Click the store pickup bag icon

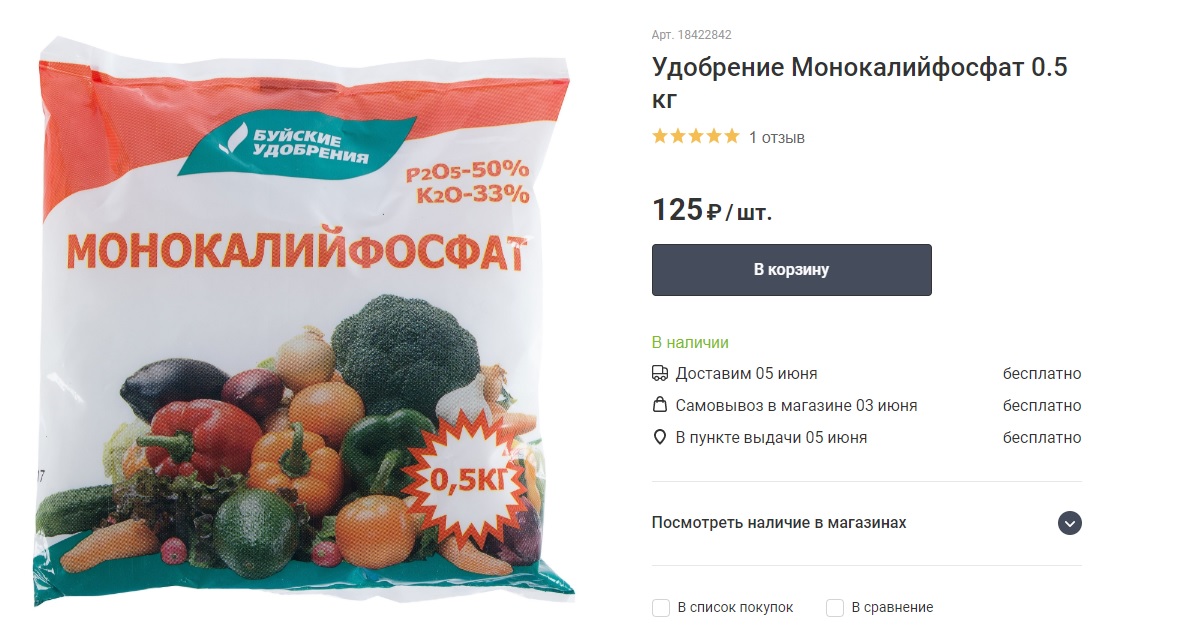(x=660, y=406)
